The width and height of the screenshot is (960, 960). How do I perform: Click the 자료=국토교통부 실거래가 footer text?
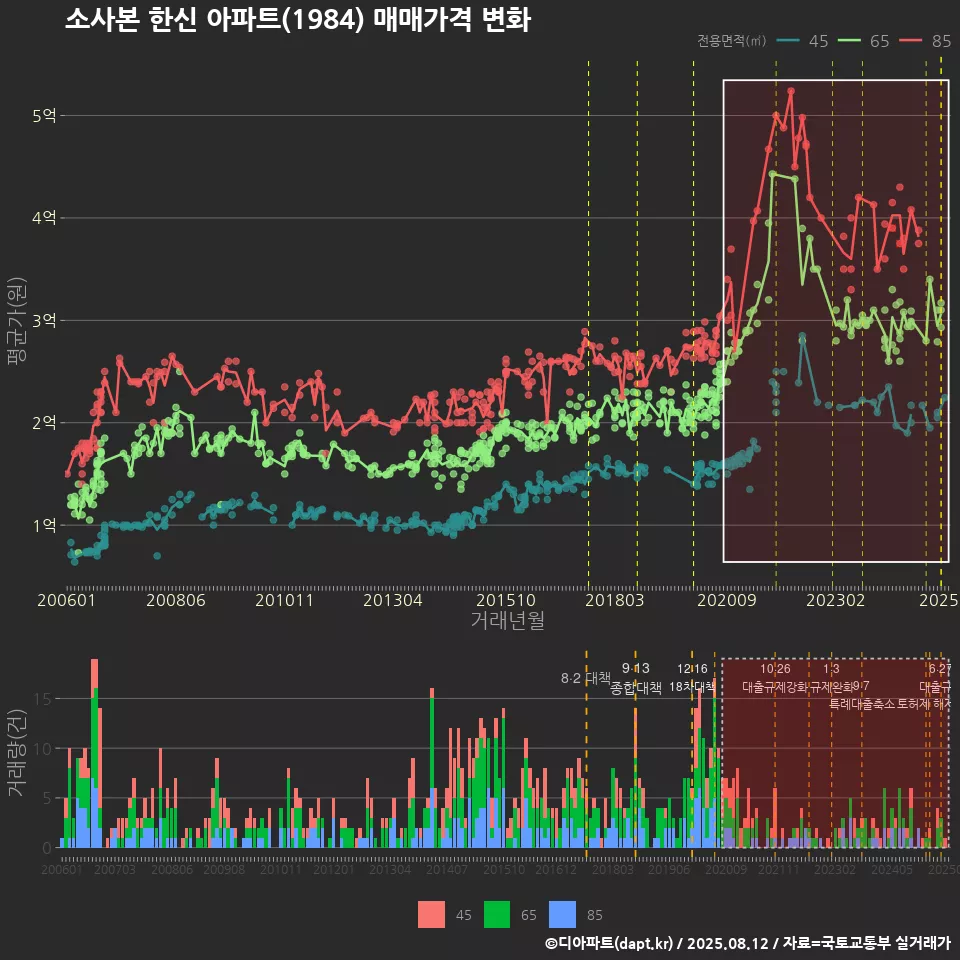tap(866, 943)
